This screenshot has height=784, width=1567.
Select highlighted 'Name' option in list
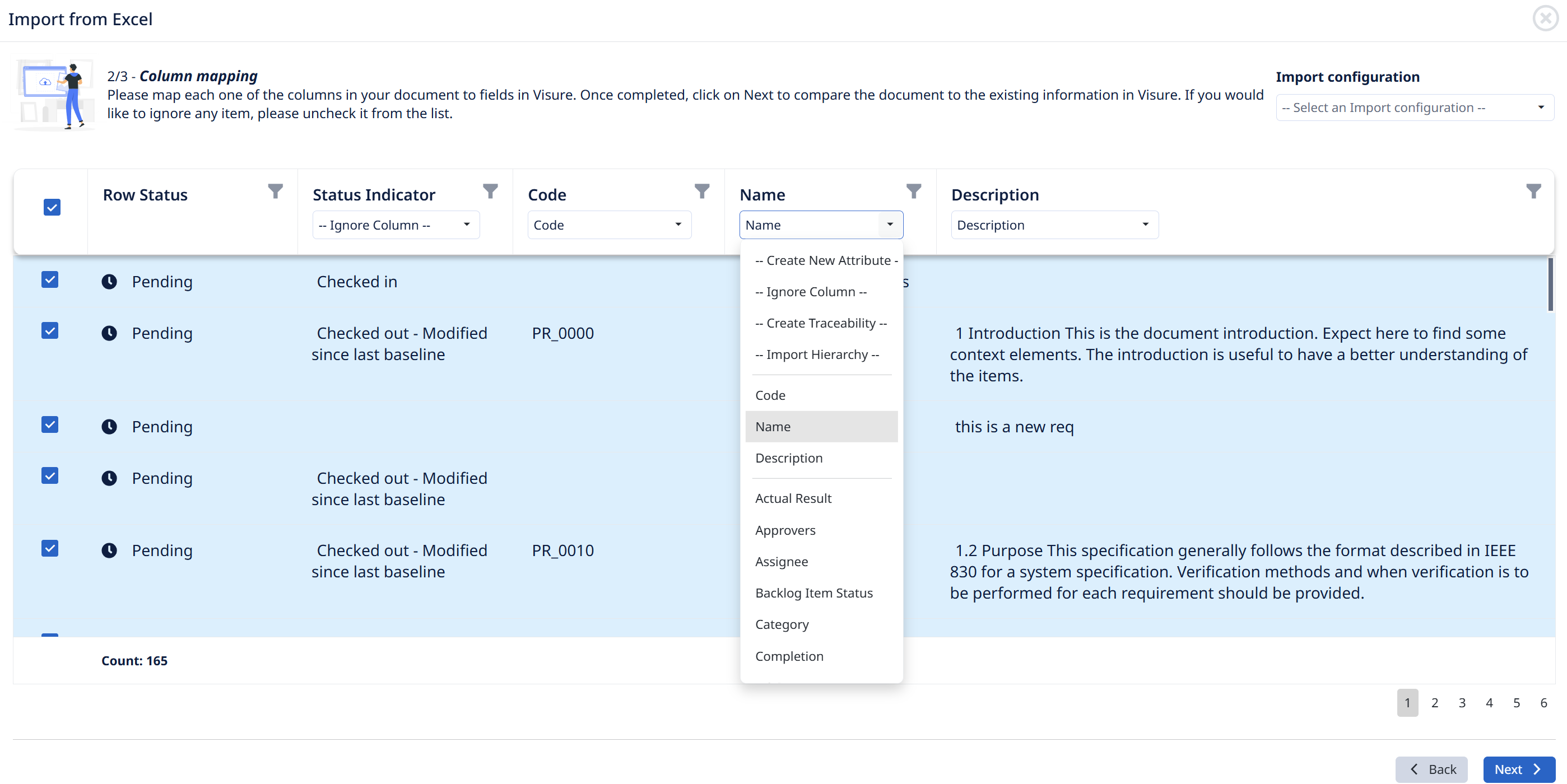[822, 427]
